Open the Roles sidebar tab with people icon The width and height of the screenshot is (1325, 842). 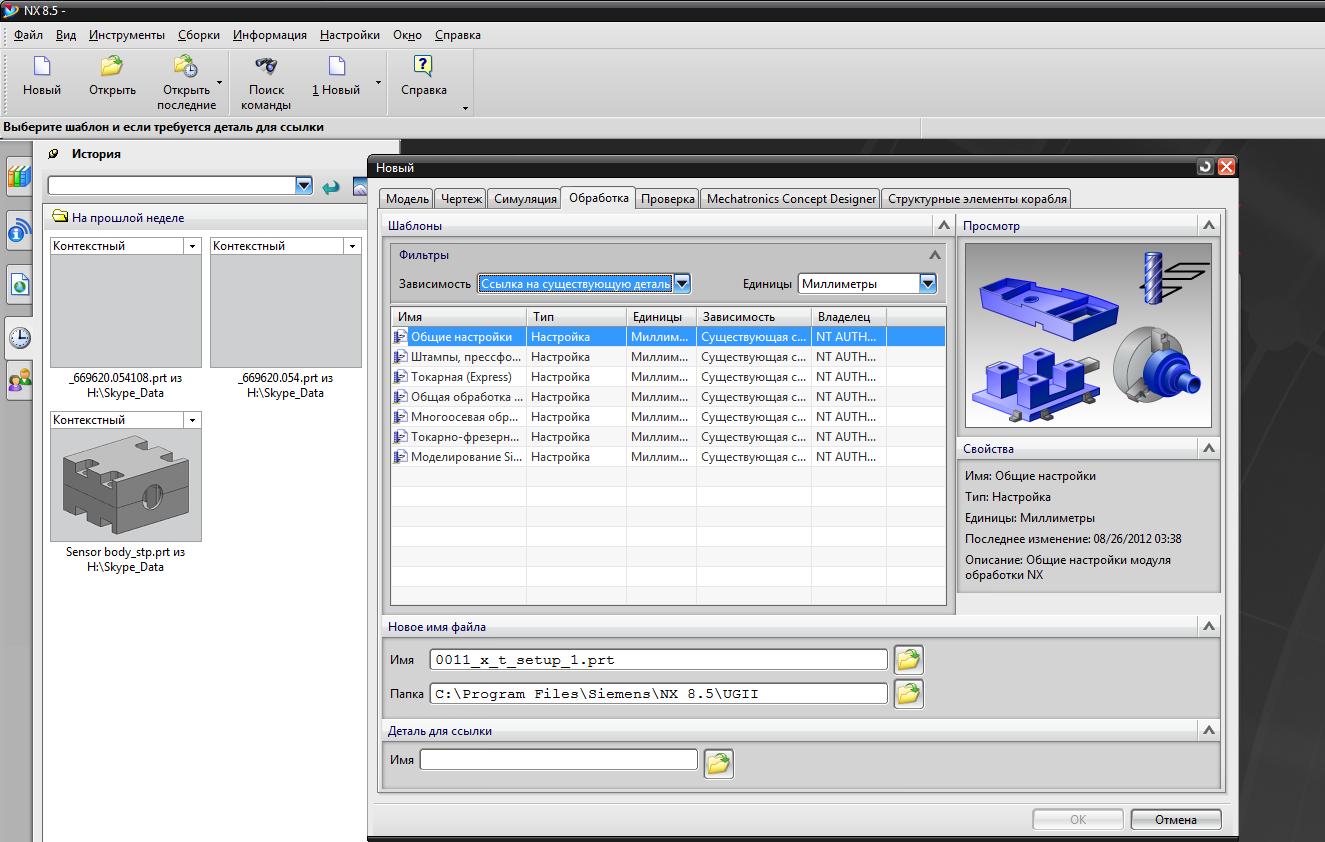(x=19, y=381)
